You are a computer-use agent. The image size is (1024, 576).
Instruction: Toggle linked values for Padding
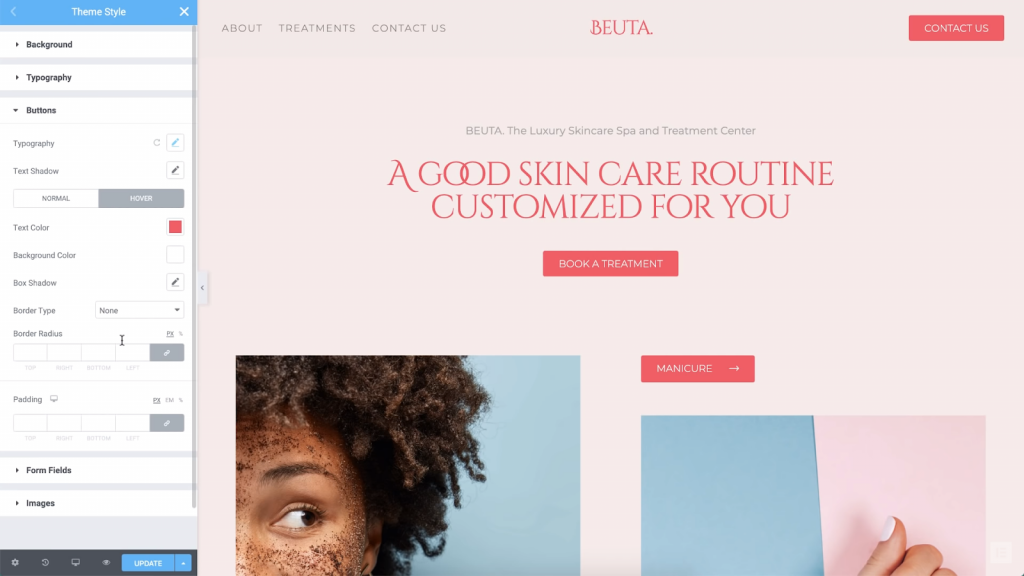(167, 423)
